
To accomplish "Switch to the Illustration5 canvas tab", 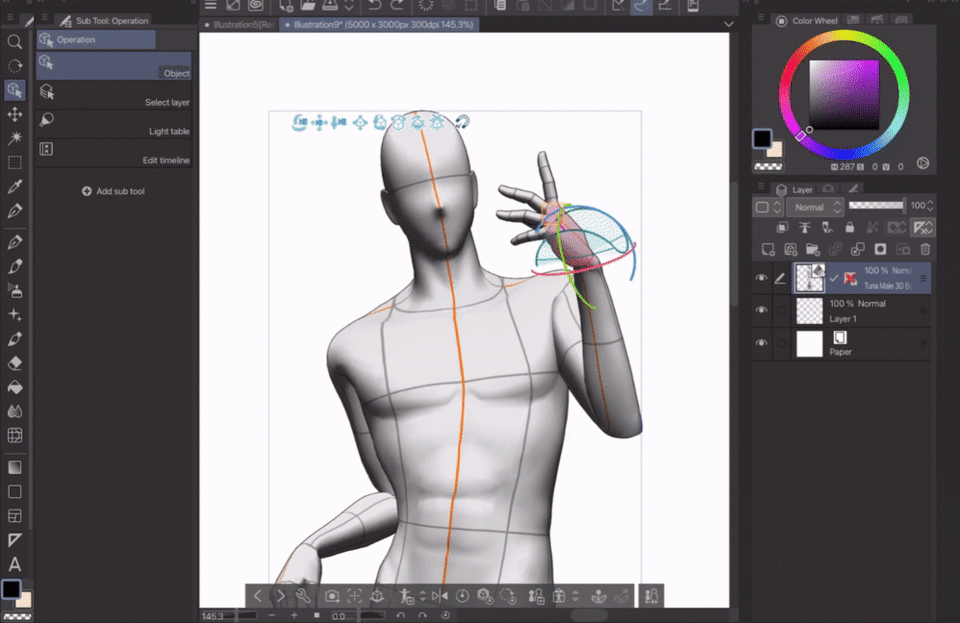I will click(239, 24).
